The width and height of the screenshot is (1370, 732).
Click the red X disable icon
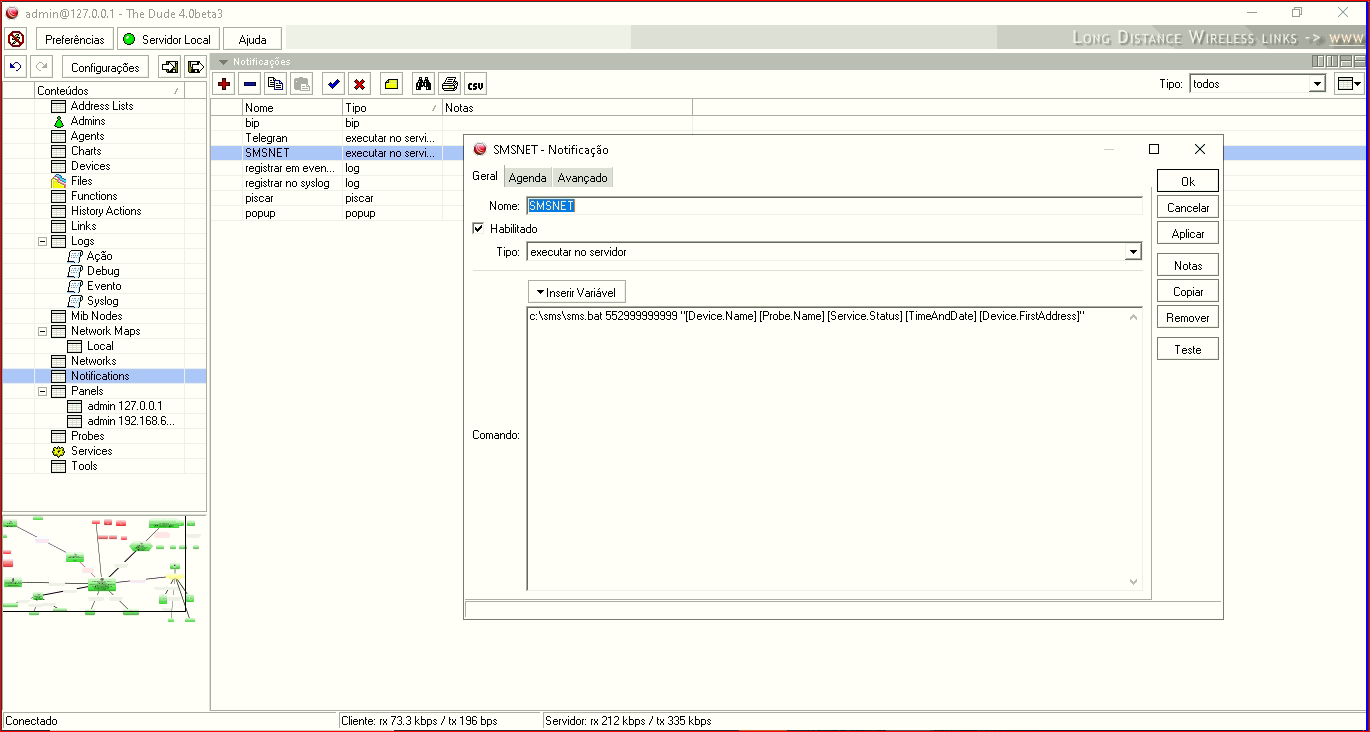tap(360, 85)
